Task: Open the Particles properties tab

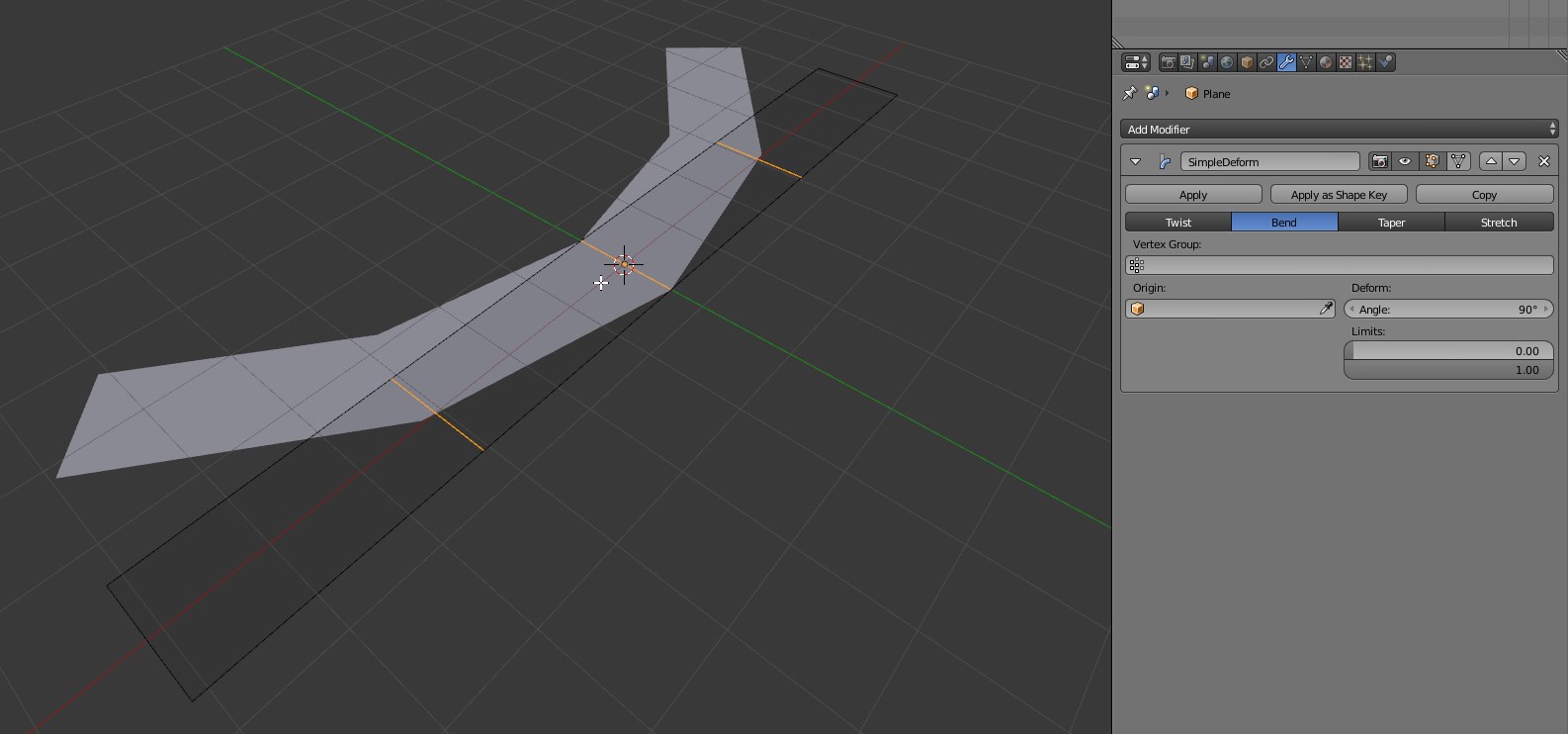Action: (x=1365, y=62)
